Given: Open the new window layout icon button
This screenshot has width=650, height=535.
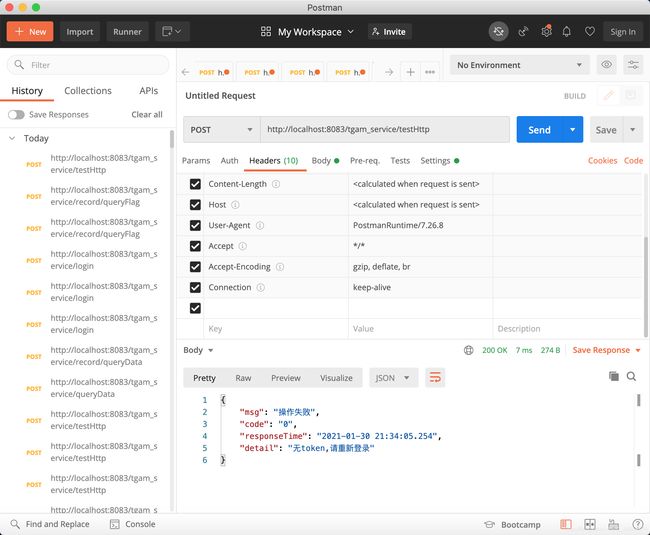Looking at the screenshot, I should pos(172,31).
